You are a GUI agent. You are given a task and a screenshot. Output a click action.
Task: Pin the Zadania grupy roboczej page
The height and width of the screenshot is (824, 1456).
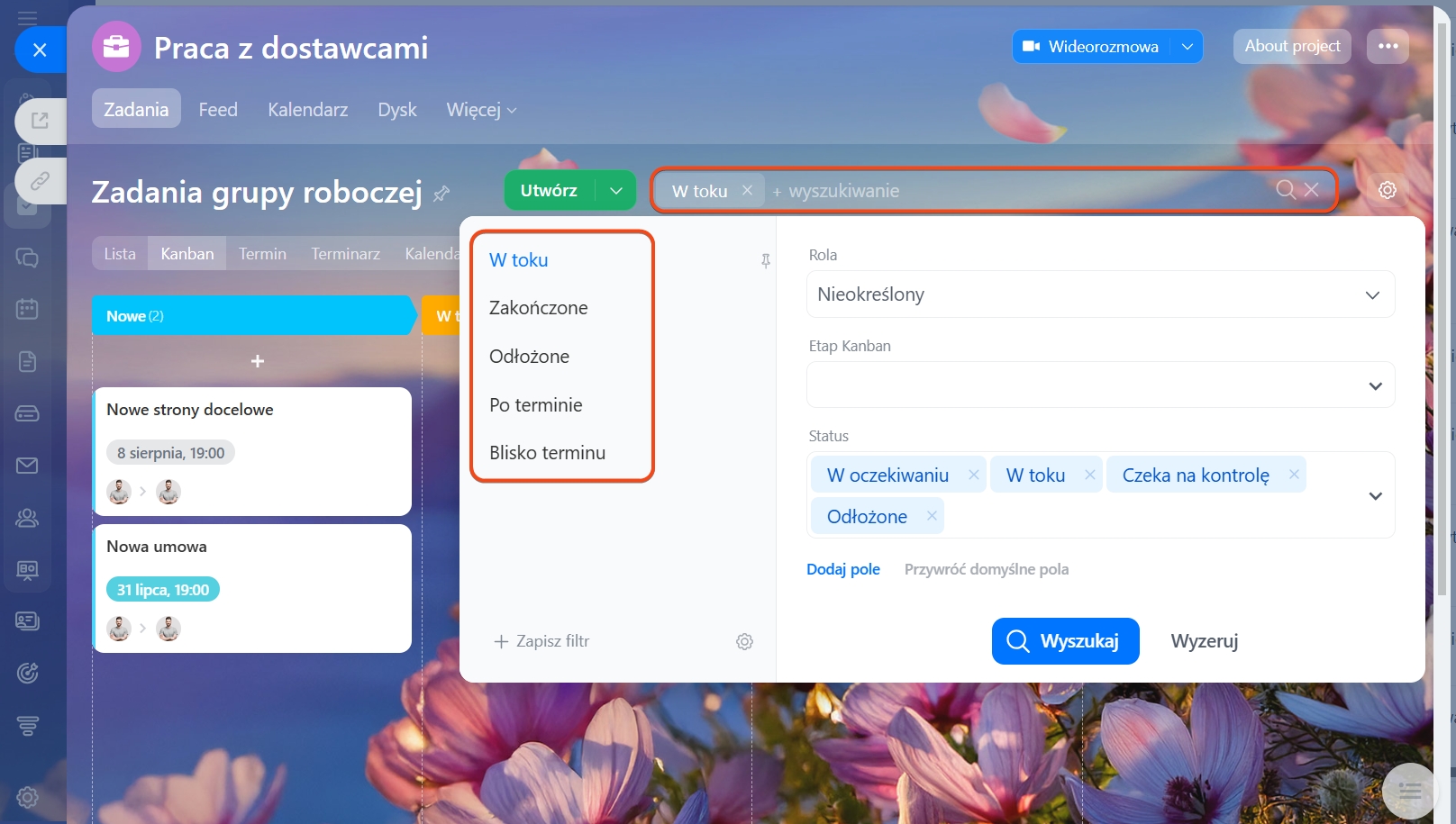tap(441, 193)
